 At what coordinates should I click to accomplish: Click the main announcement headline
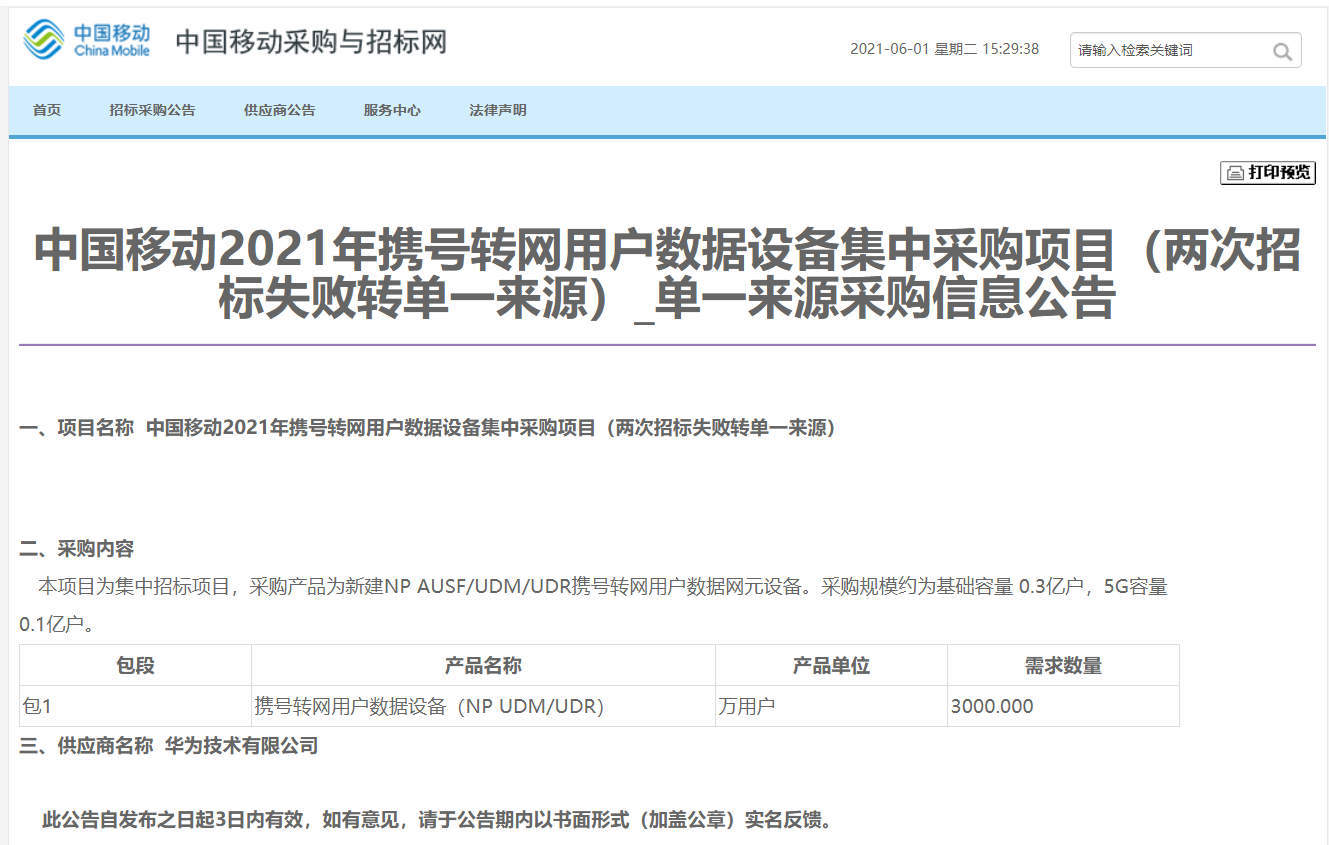[x=667, y=274]
